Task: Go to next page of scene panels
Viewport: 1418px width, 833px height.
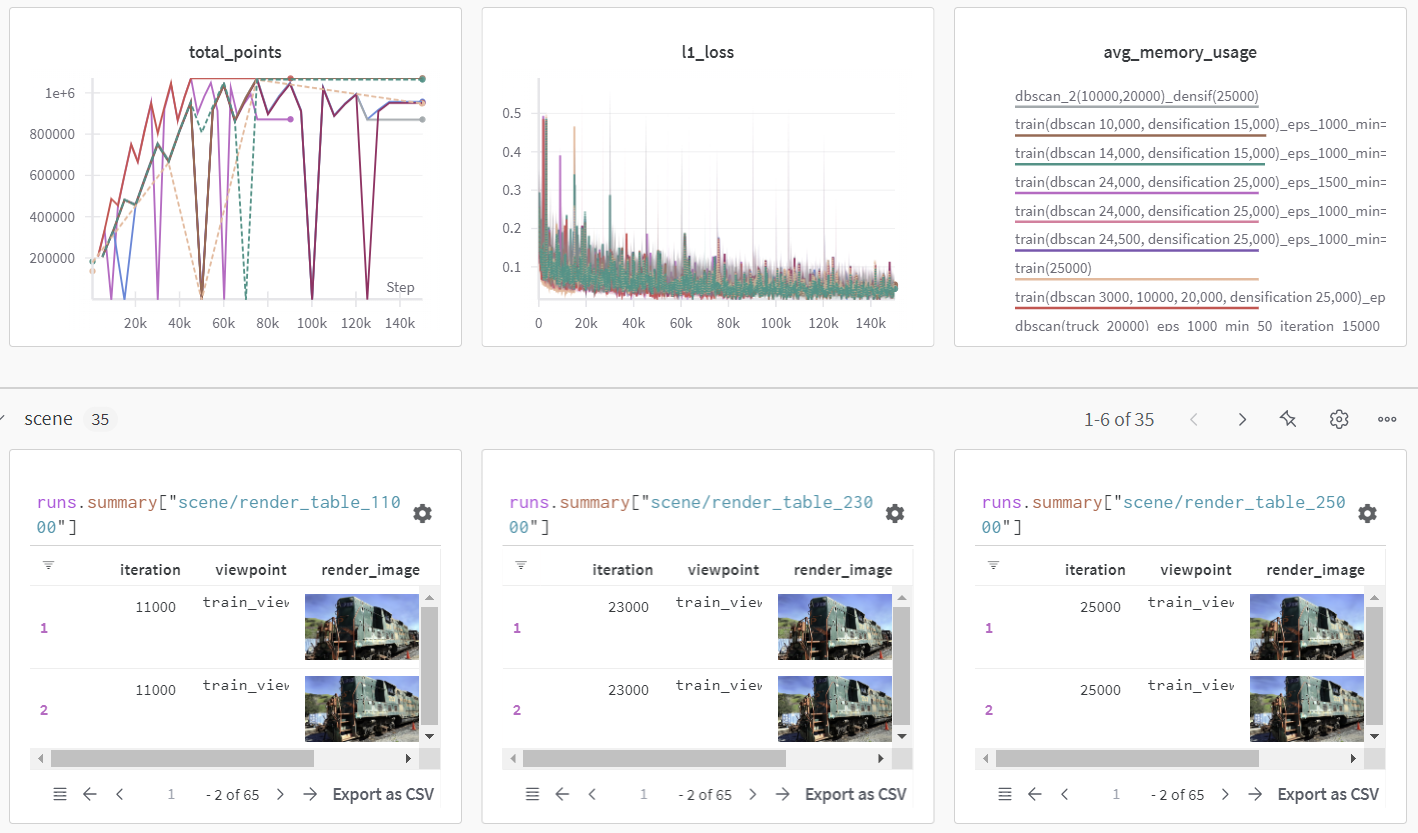Action: [1242, 420]
